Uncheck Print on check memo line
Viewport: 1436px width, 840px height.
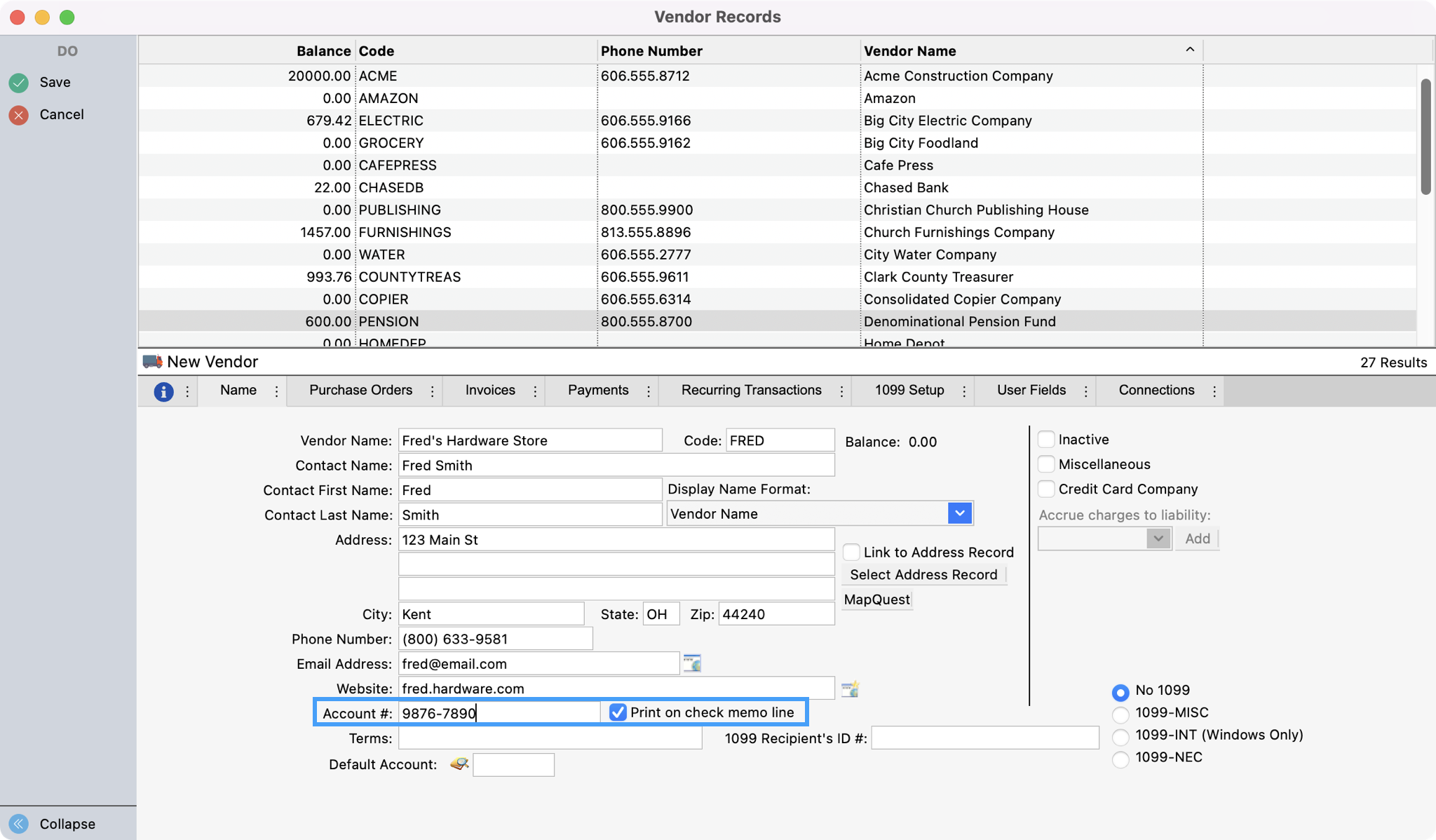click(x=618, y=712)
